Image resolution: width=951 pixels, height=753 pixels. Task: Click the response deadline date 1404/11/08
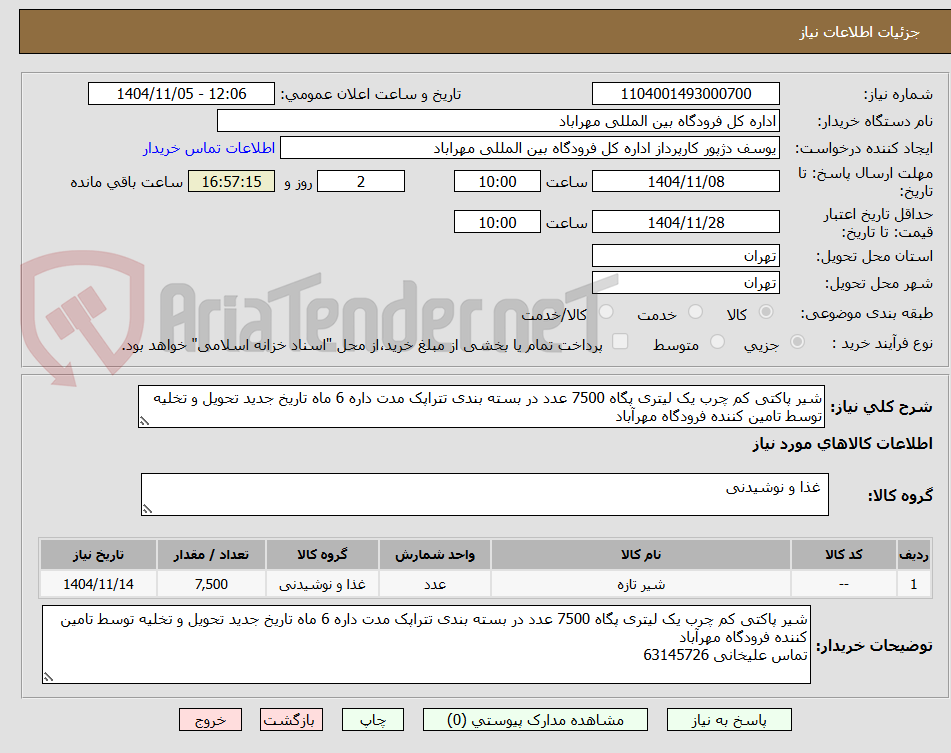point(686,181)
